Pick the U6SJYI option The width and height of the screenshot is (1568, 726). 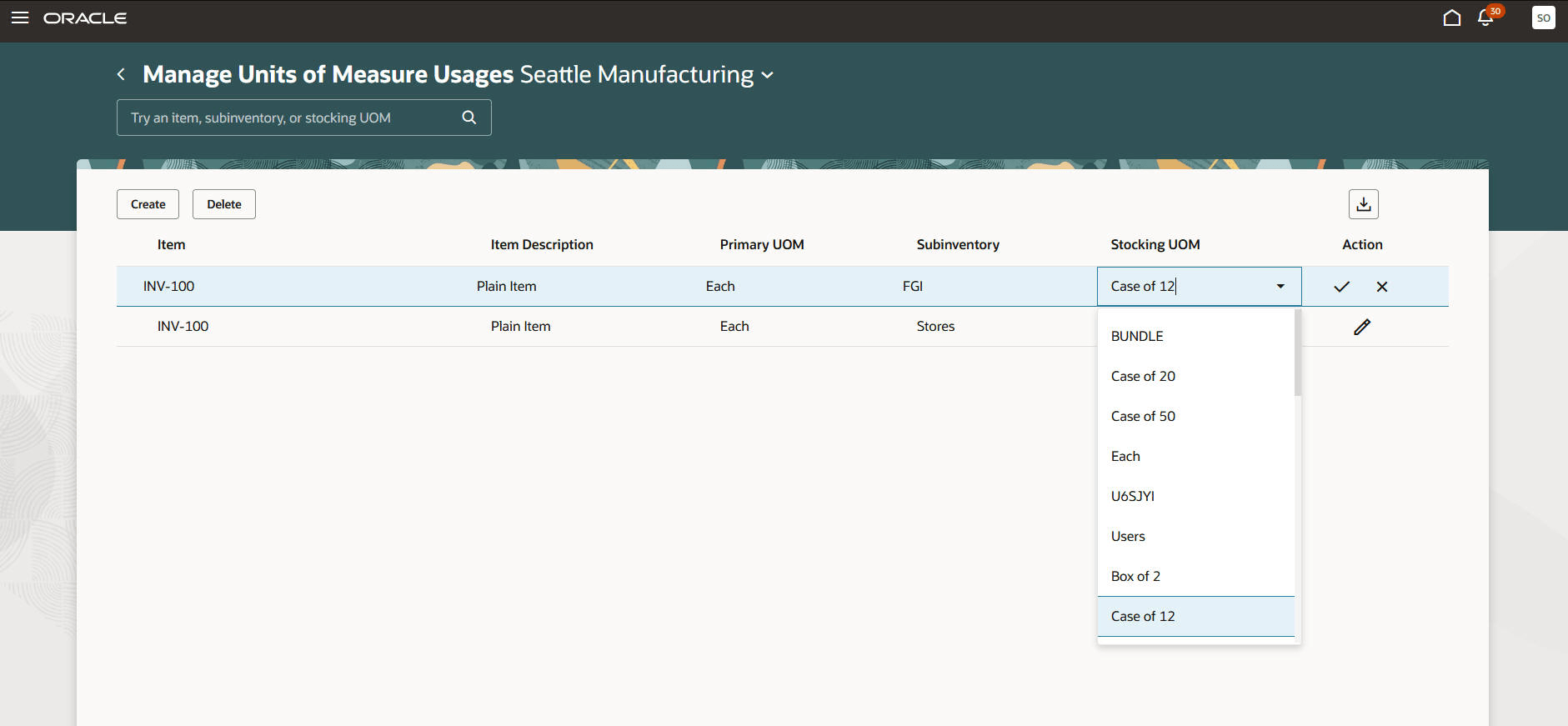click(x=1195, y=496)
